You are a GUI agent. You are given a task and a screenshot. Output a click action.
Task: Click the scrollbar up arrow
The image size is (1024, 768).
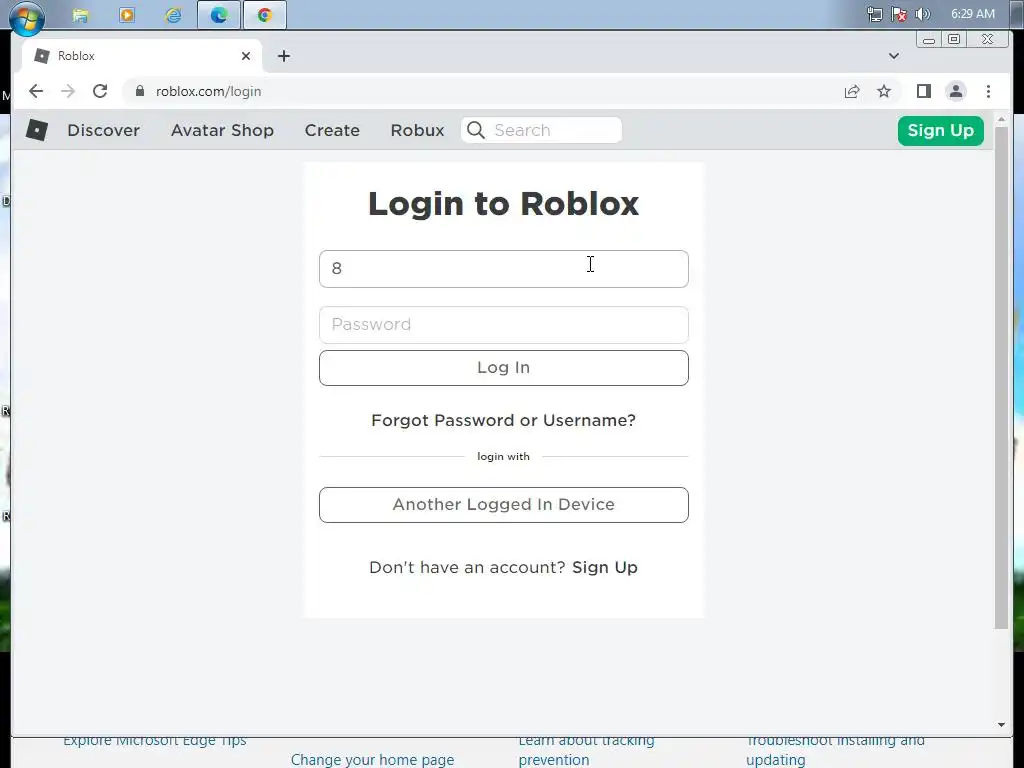click(1001, 120)
